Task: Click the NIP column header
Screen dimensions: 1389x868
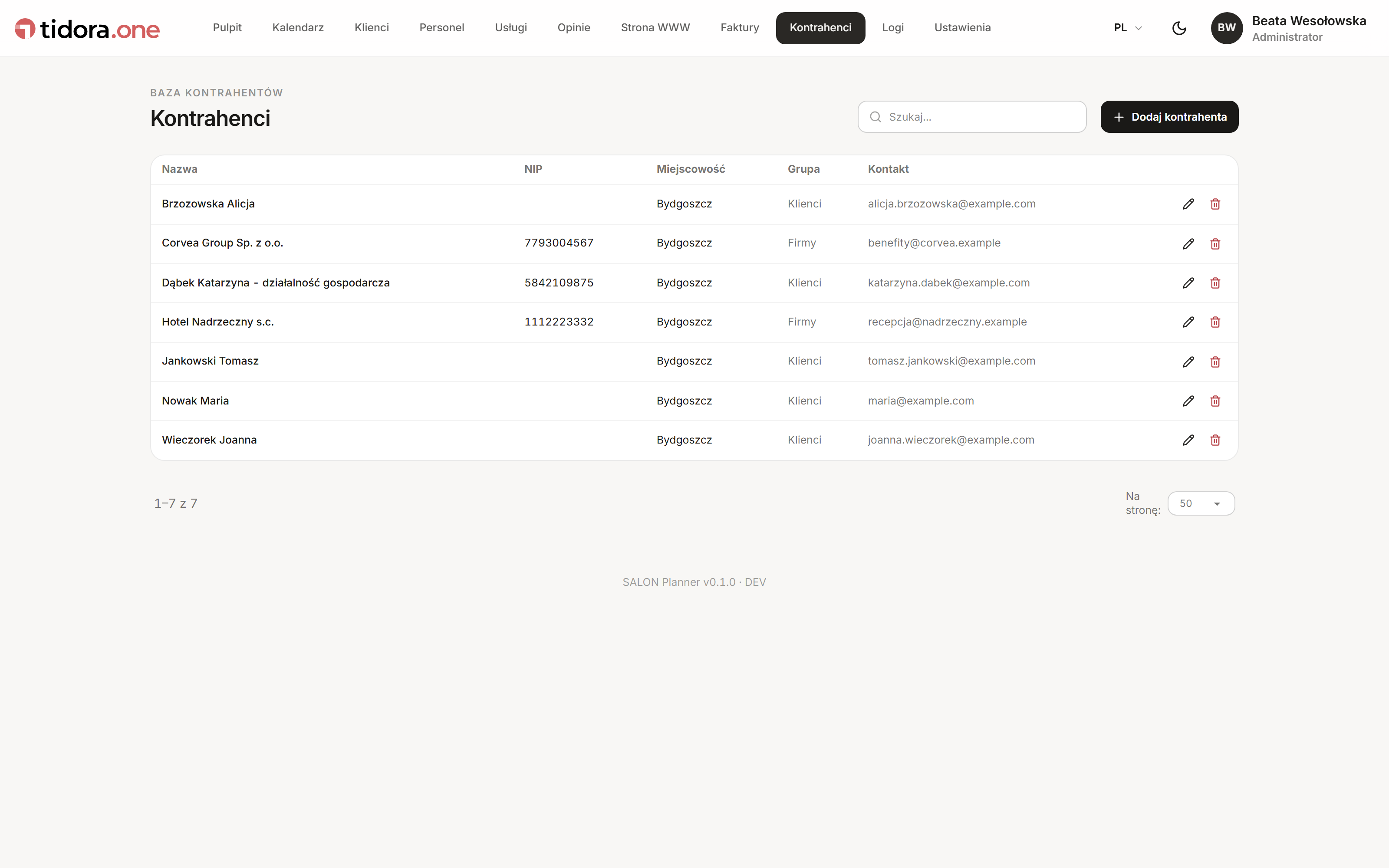Action: tap(533, 169)
